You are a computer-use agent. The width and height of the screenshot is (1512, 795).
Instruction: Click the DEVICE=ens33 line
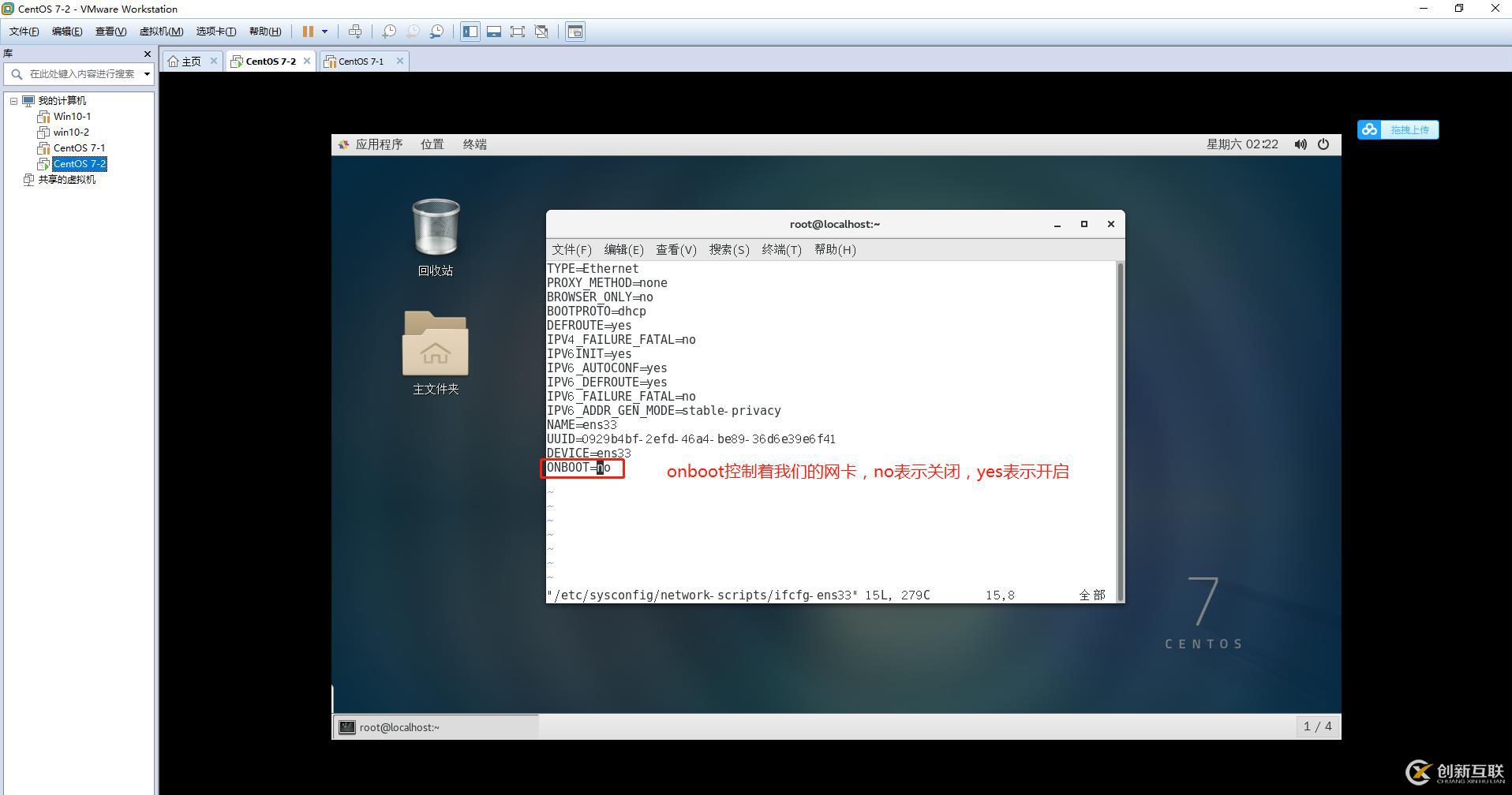coord(589,453)
